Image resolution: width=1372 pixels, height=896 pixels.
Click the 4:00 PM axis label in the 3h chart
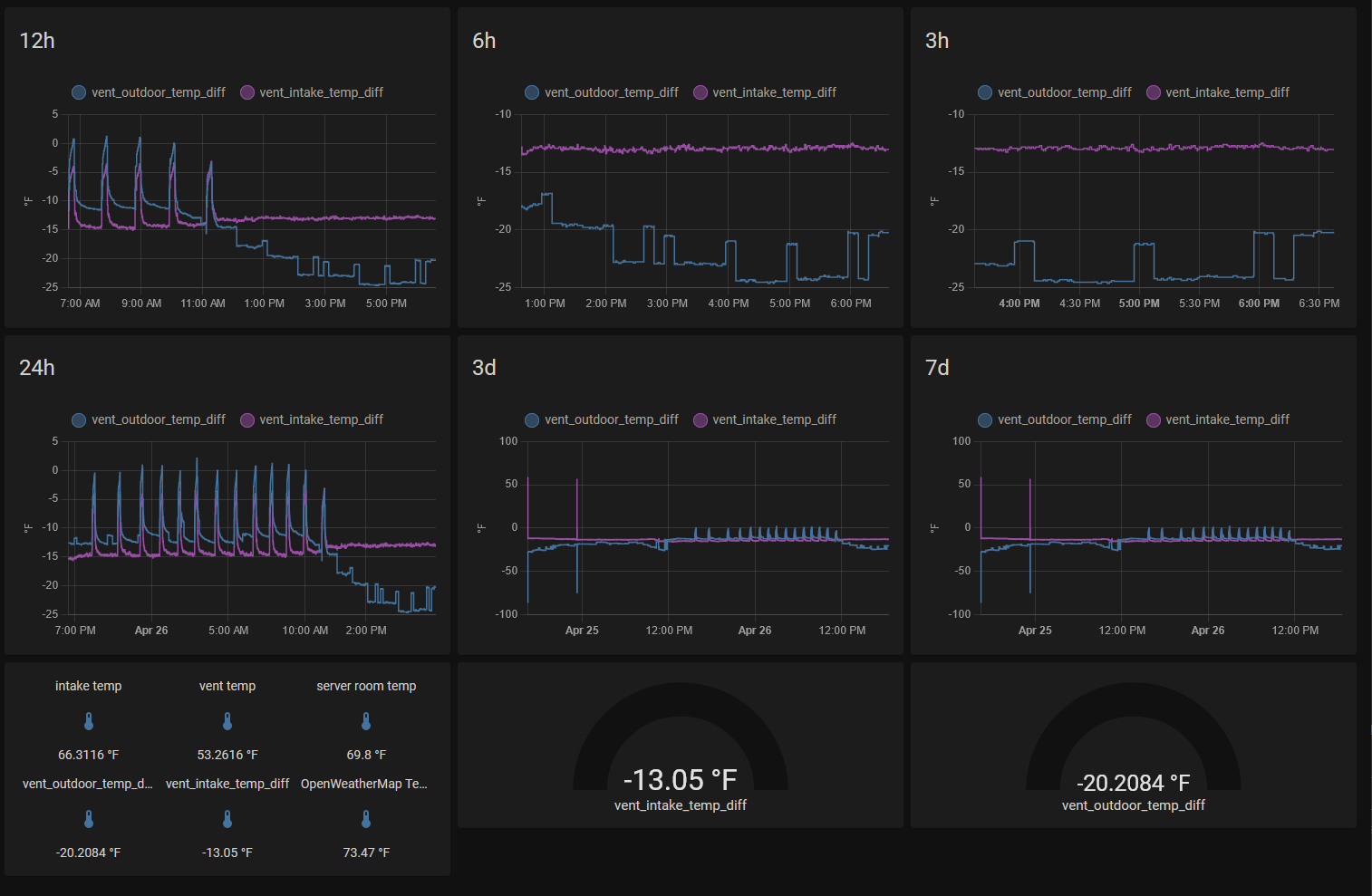[1019, 303]
